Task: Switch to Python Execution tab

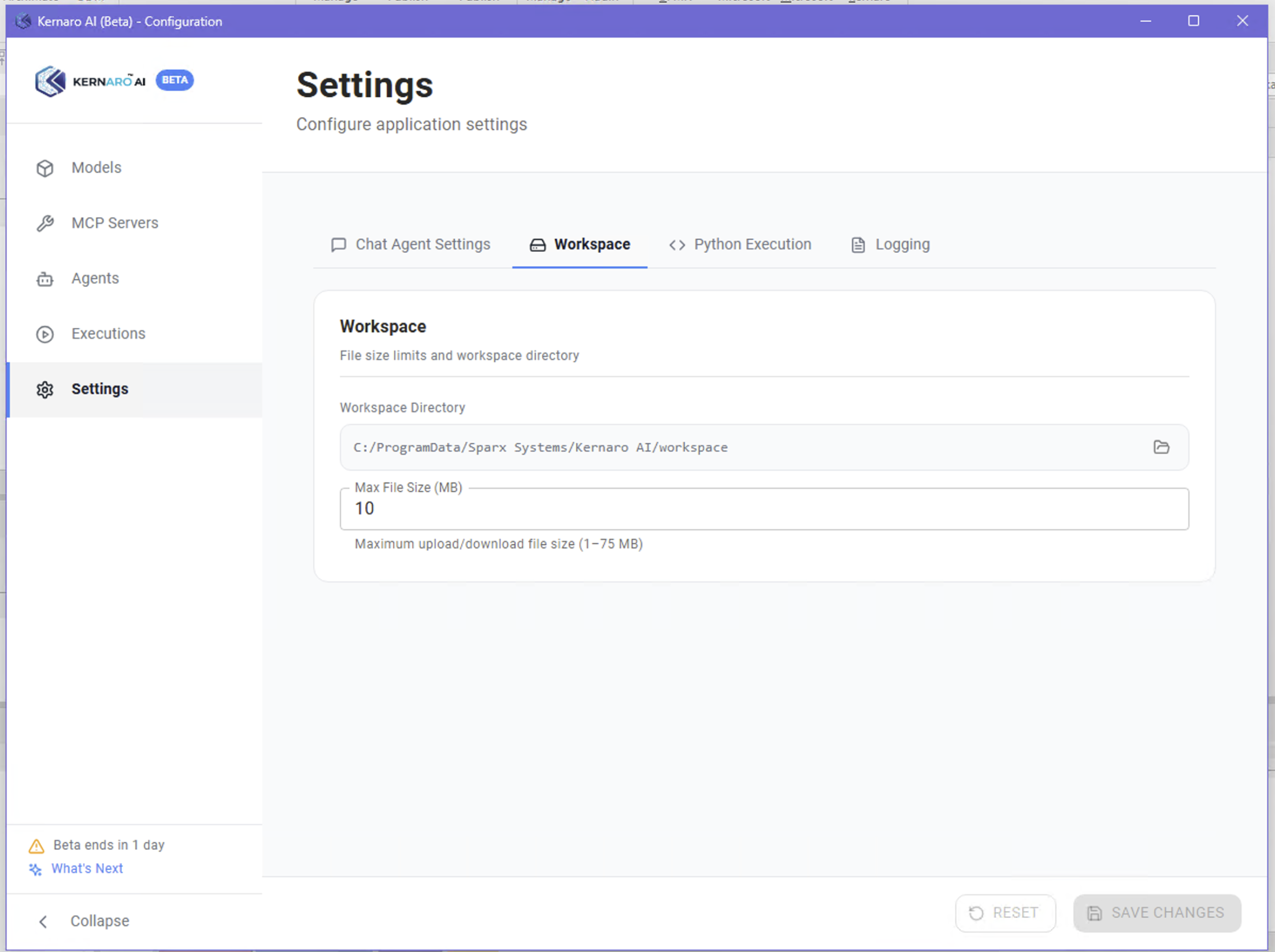Action: tap(740, 244)
